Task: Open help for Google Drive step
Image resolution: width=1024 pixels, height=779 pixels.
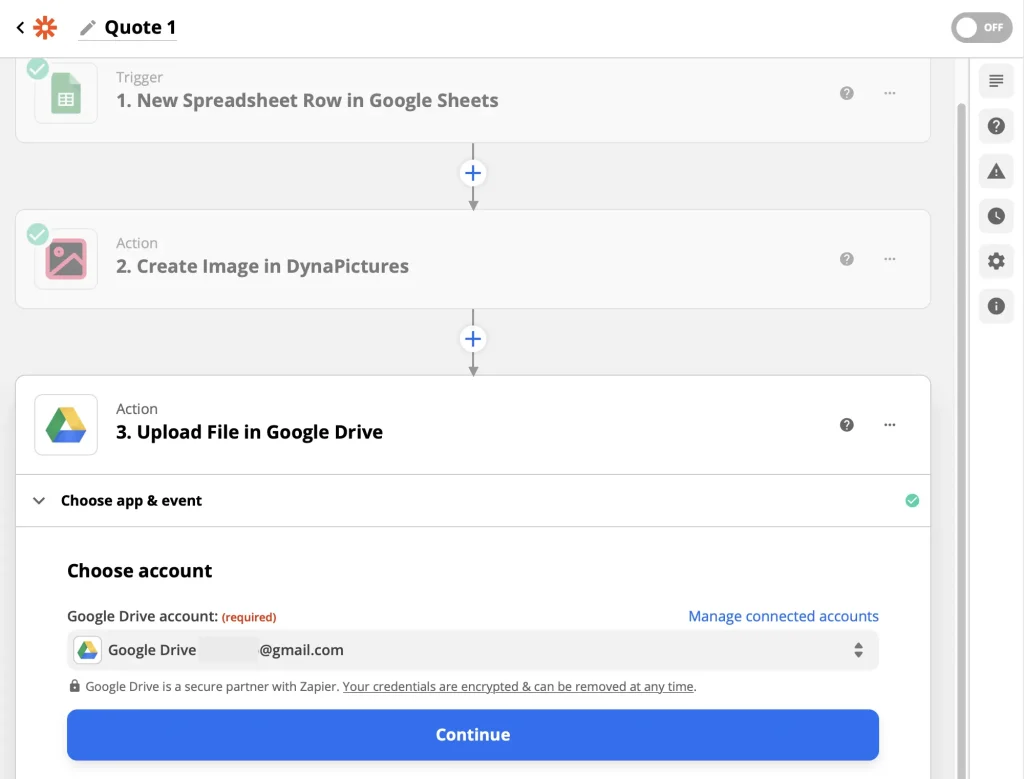Action: point(846,425)
